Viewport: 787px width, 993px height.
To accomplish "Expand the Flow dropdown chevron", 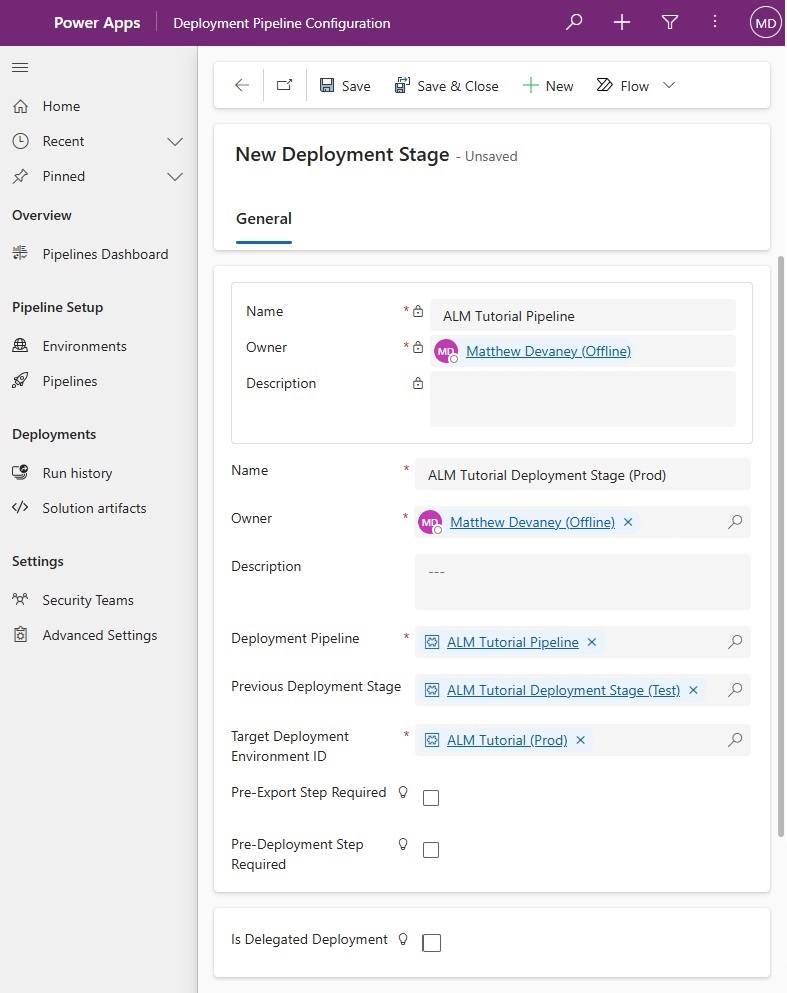I will 669,85.
